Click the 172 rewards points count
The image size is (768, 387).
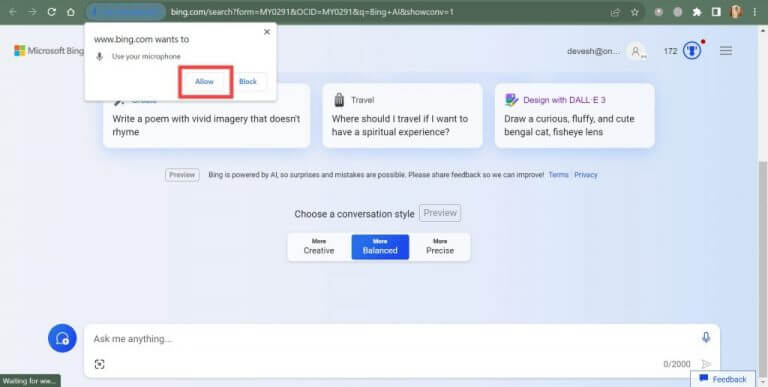[x=671, y=51]
